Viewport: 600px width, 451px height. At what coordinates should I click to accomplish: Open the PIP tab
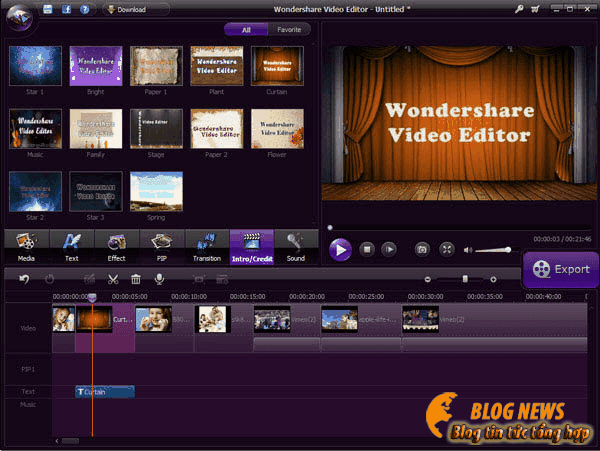162,247
